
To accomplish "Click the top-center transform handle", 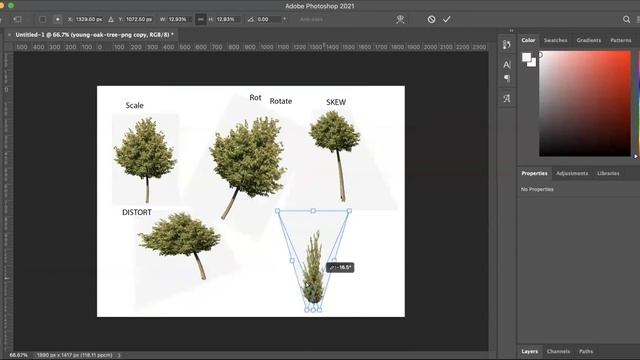I will coord(313,211).
